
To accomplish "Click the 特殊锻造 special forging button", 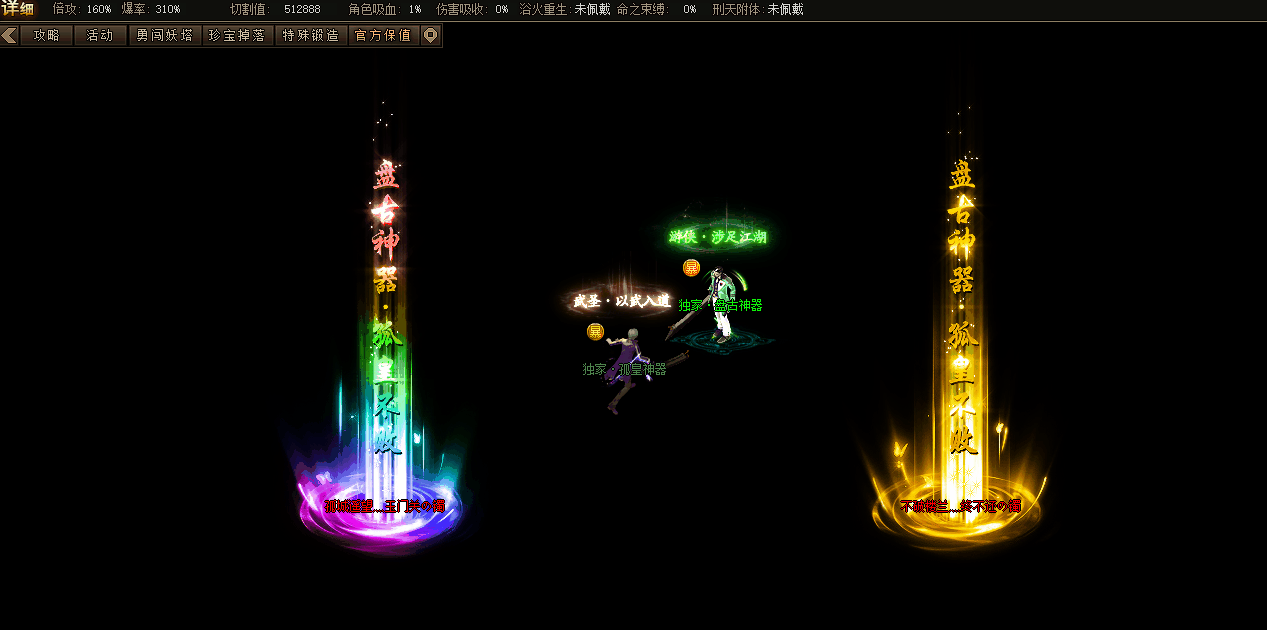I will coord(310,36).
